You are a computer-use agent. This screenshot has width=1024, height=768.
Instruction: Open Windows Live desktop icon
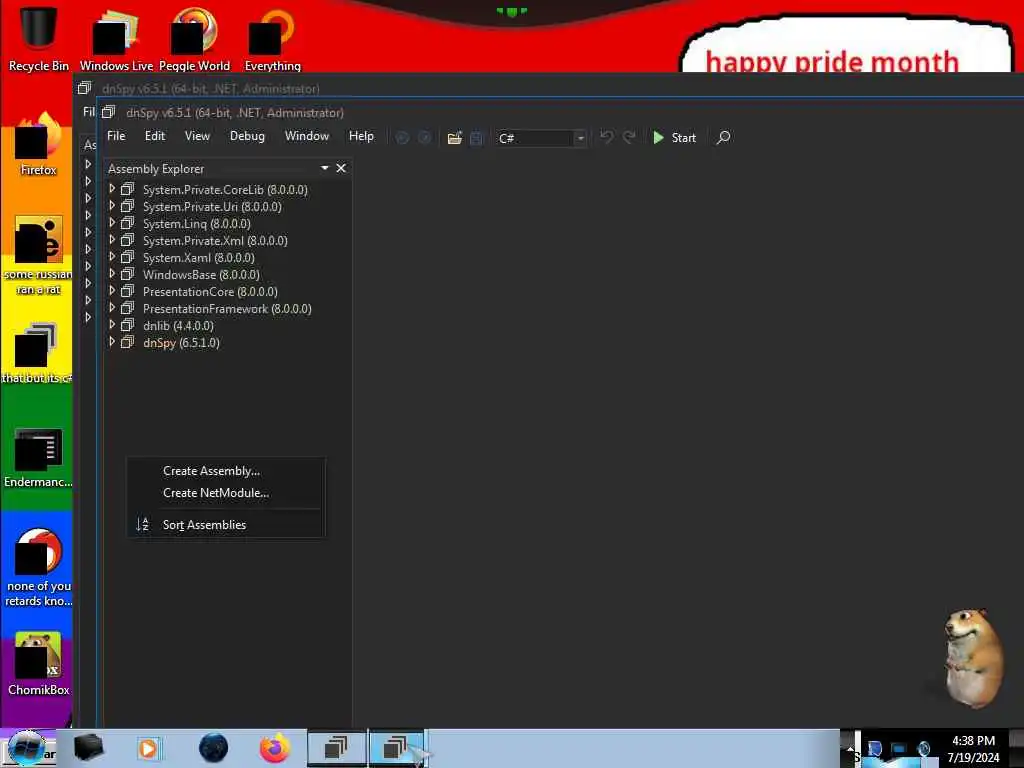coord(116,39)
